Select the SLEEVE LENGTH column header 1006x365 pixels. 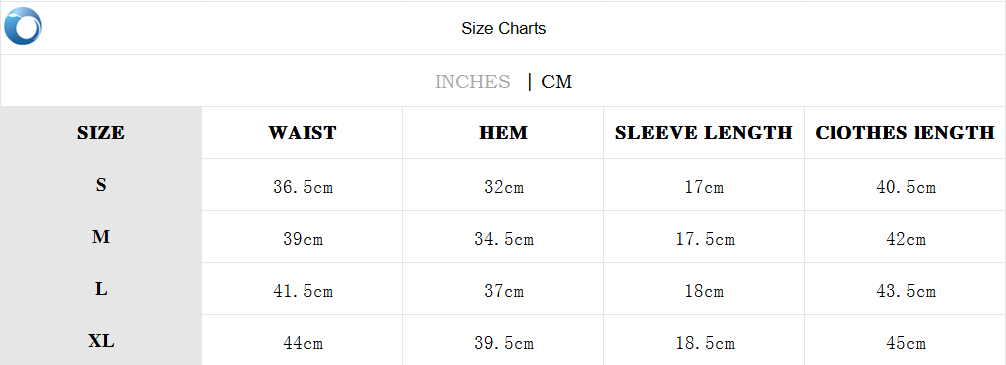pyautogui.click(x=704, y=133)
